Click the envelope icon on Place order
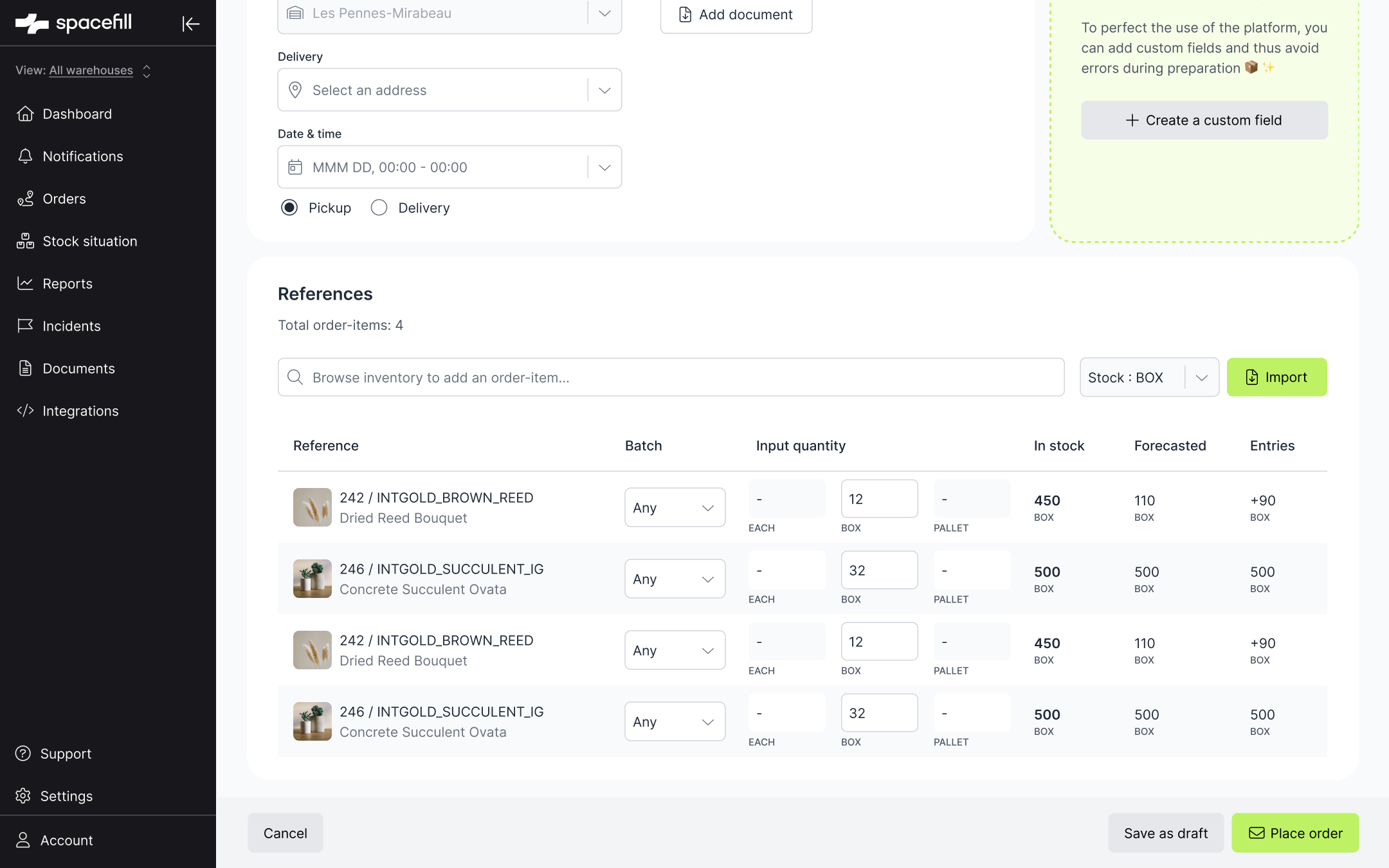Image resolution: width=1389 pixels, height=868 pixels. [1257, 833]
